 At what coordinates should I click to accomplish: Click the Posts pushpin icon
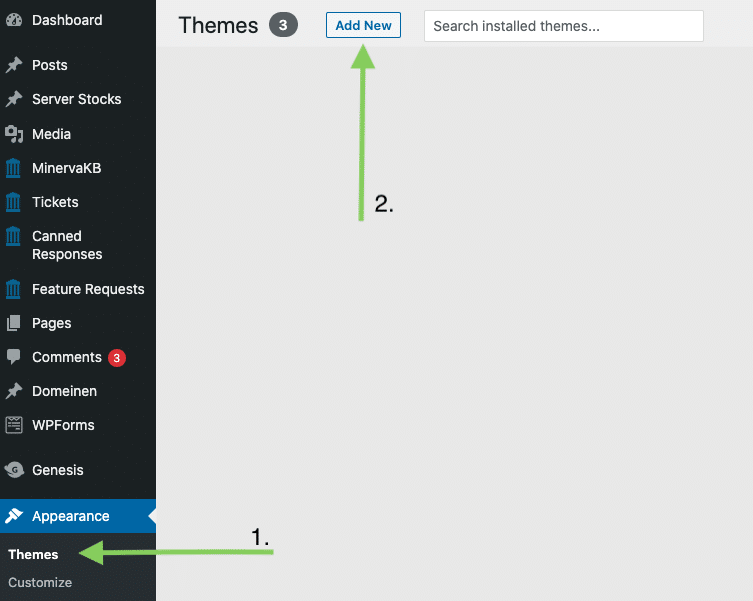[x=14, y=65]
